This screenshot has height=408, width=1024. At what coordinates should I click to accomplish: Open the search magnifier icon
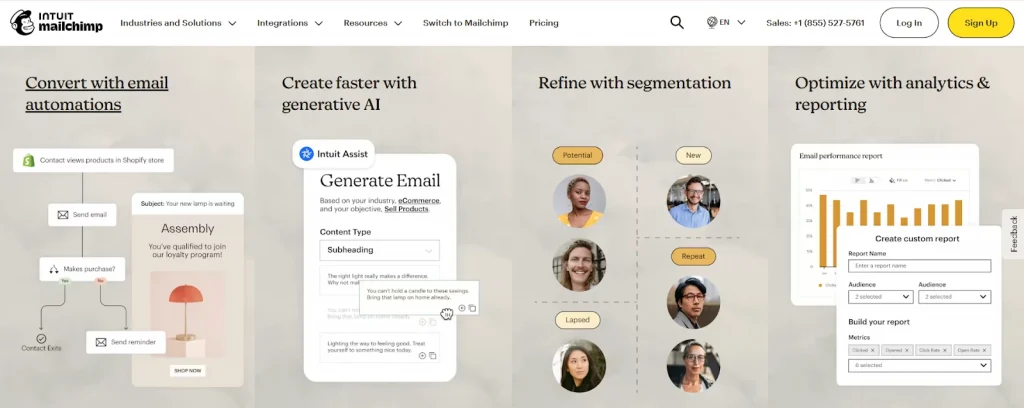pyautogui.click(x=677, y=22)
